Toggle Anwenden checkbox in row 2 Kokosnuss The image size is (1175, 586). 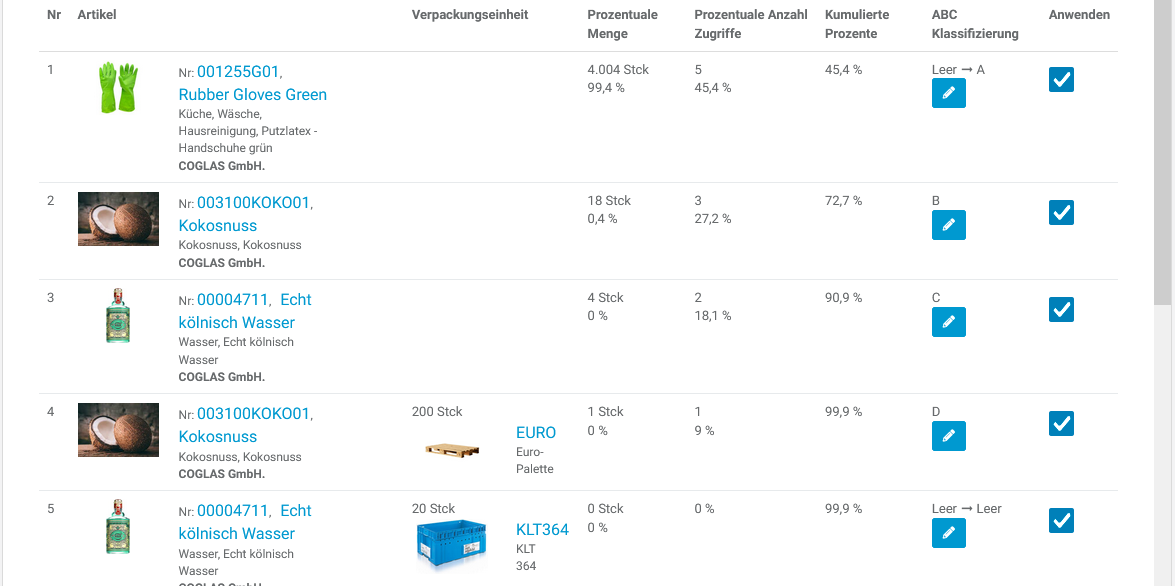tap(1061, 212)
